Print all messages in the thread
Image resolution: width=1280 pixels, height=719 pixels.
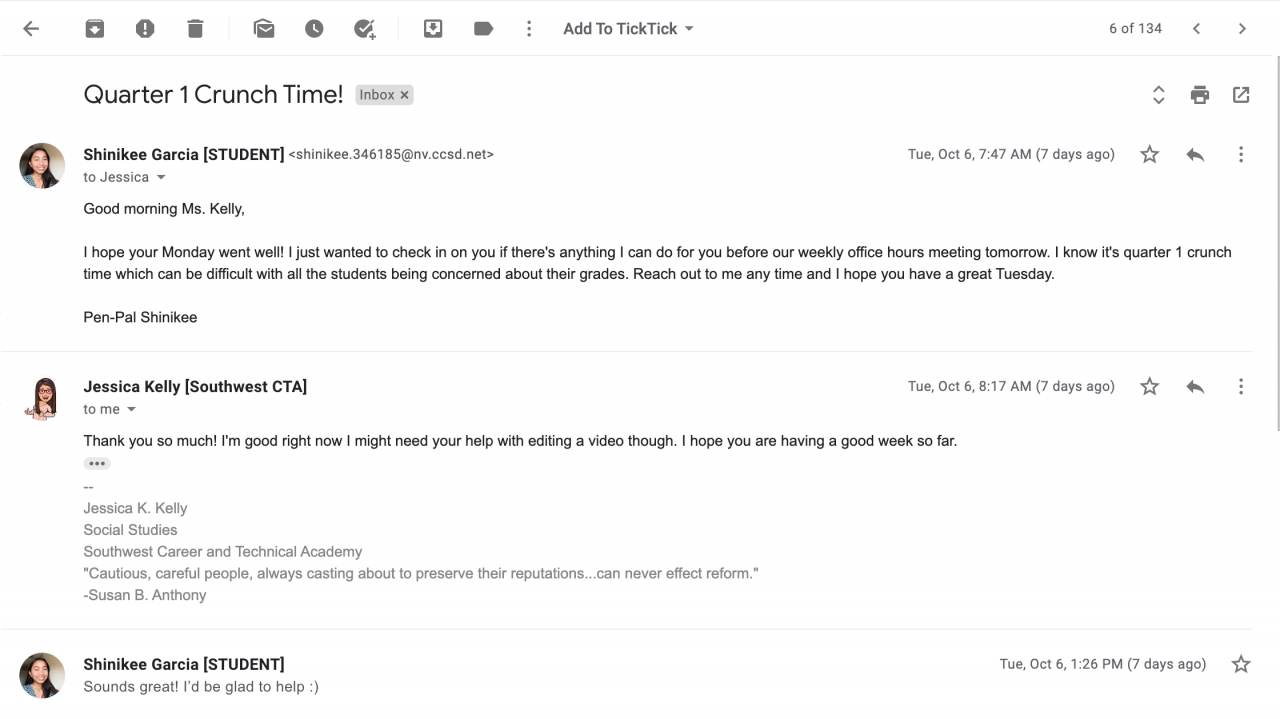(1200, 95)
